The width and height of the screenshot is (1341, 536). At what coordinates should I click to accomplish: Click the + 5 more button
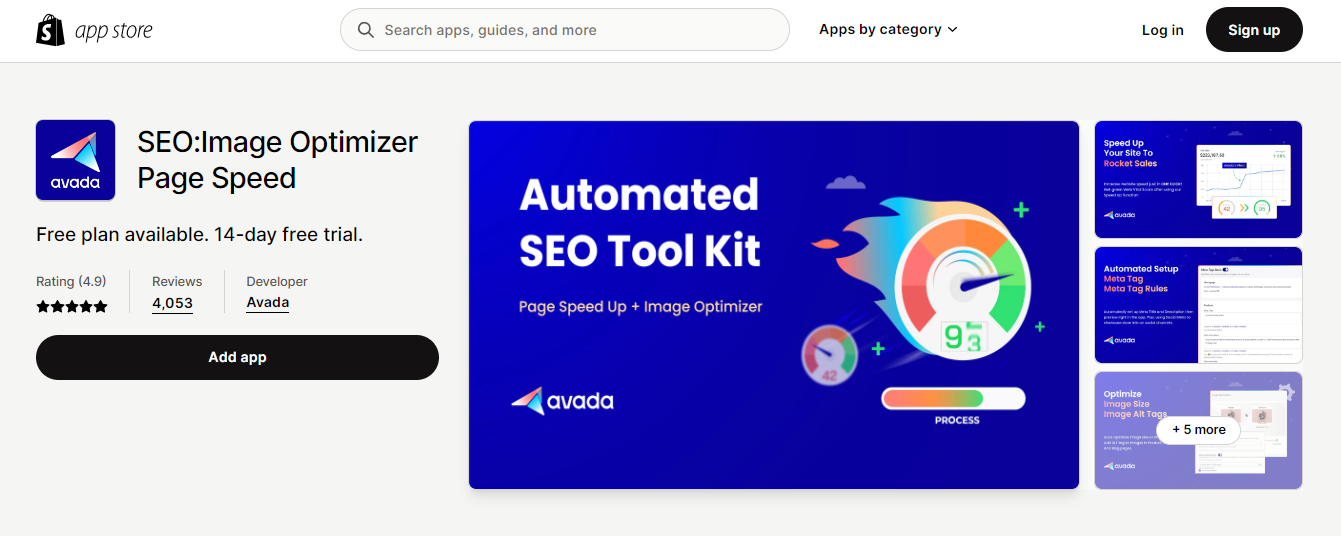tap(1198, 430)
